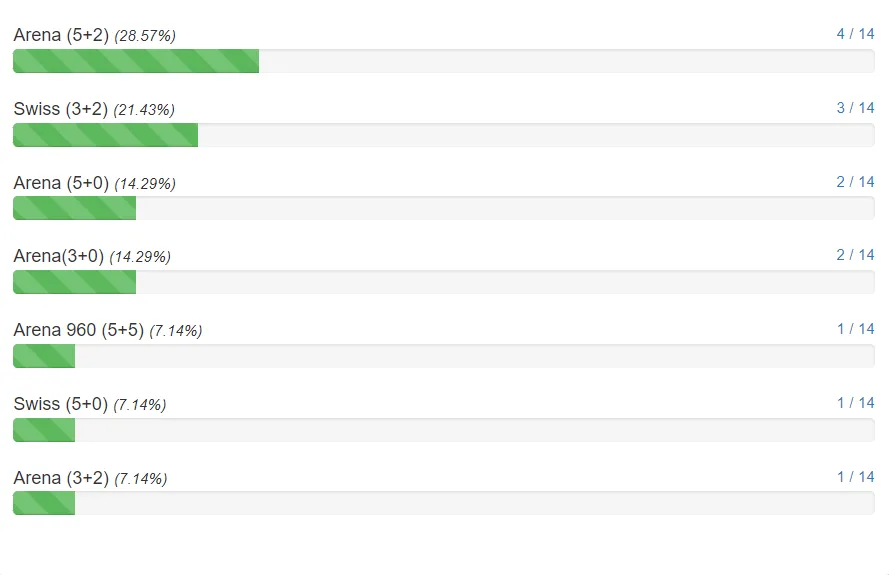Viewport: 889px width, 575px height.
Task: Open vote count link for Arena 960 (5+5)
Action: 855,329
